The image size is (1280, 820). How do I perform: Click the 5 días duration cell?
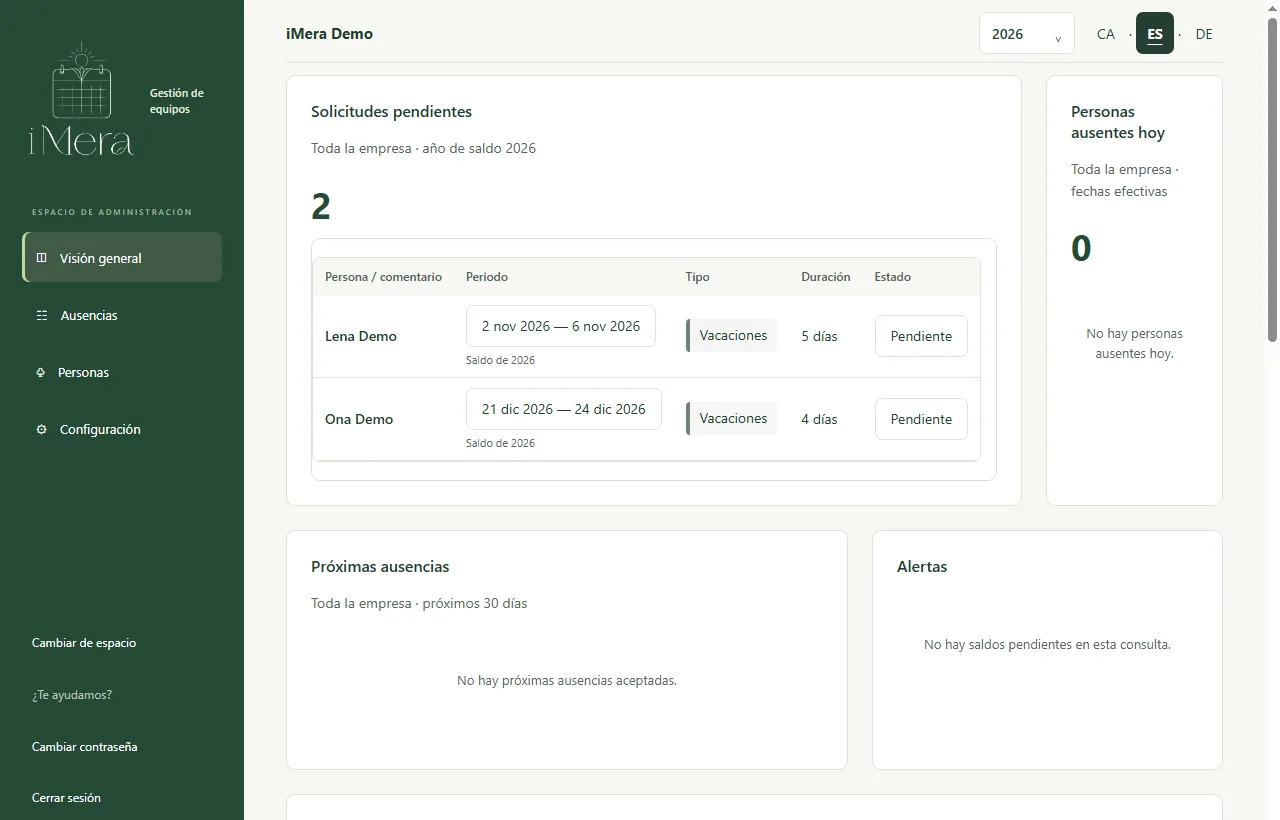[x=819, y=336]
